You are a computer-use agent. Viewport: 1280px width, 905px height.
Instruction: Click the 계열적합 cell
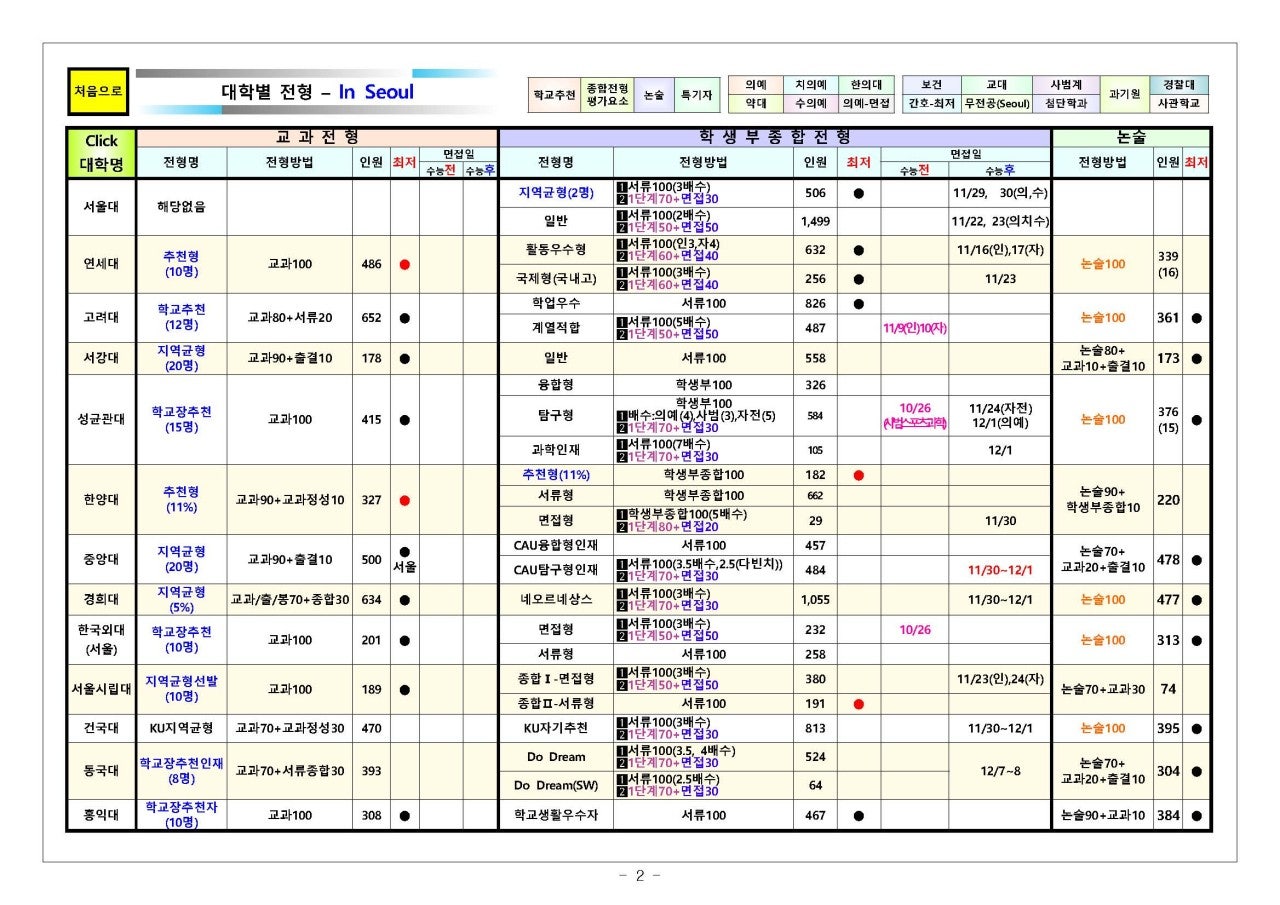556,327
